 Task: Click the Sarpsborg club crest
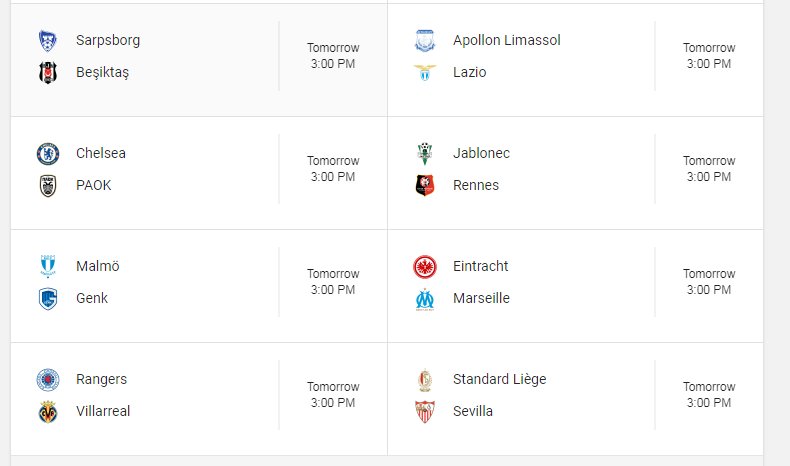[48, 41]
